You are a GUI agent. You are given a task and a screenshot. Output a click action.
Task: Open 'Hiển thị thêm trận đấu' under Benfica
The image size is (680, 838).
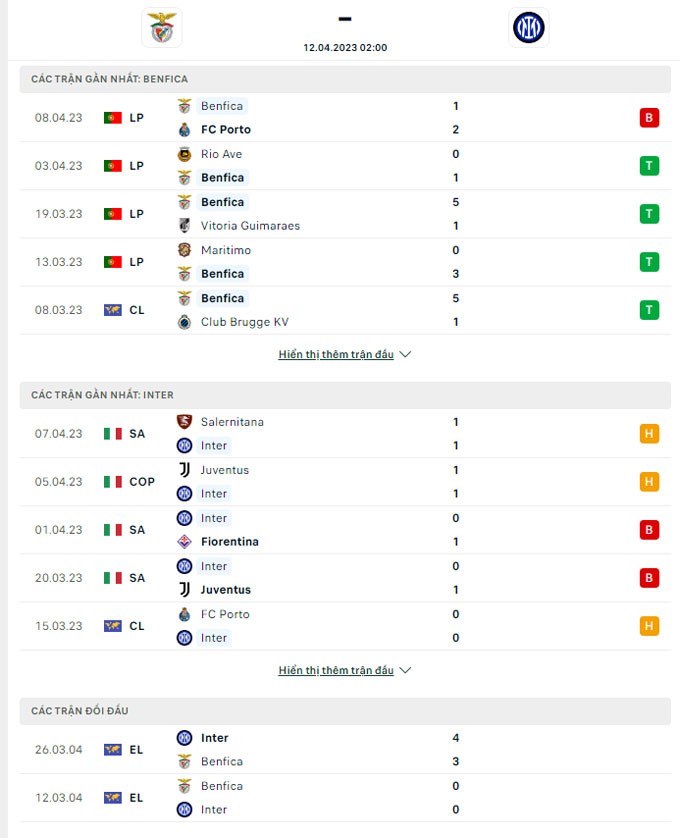coord(336,355)
